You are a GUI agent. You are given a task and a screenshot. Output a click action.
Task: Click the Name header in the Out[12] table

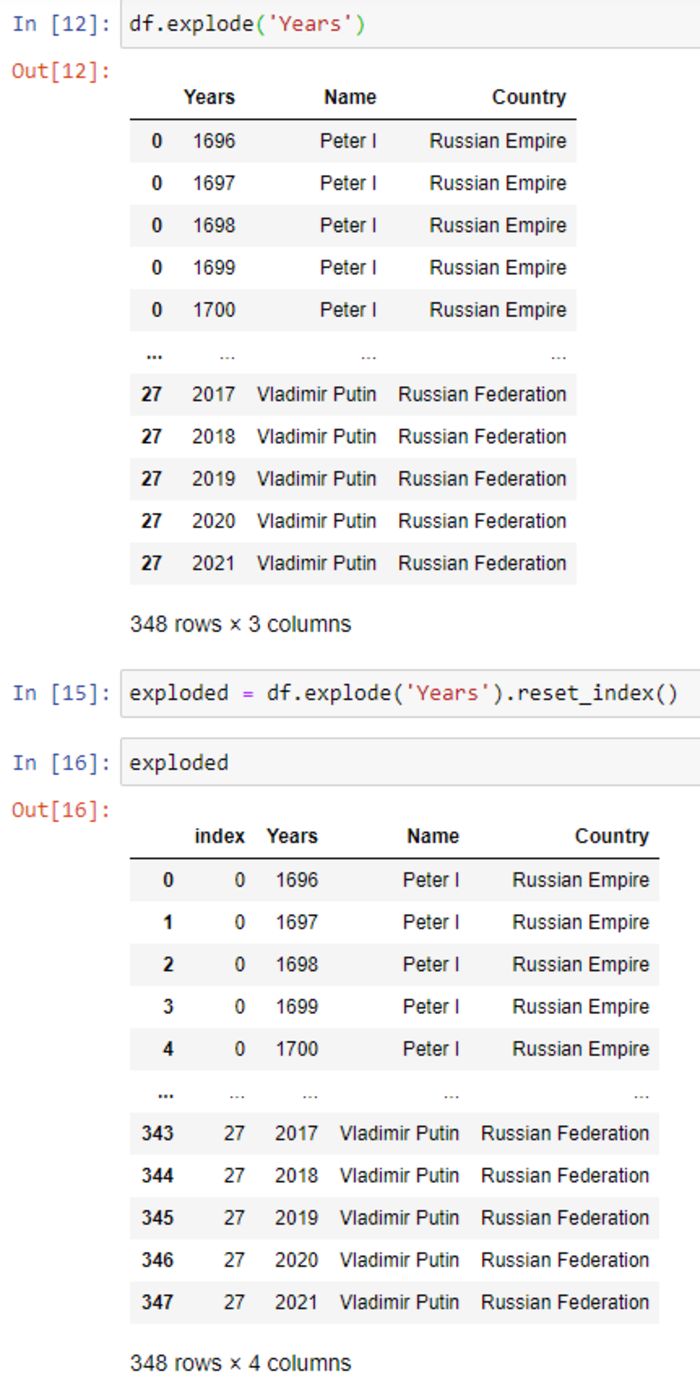point(350,97)
